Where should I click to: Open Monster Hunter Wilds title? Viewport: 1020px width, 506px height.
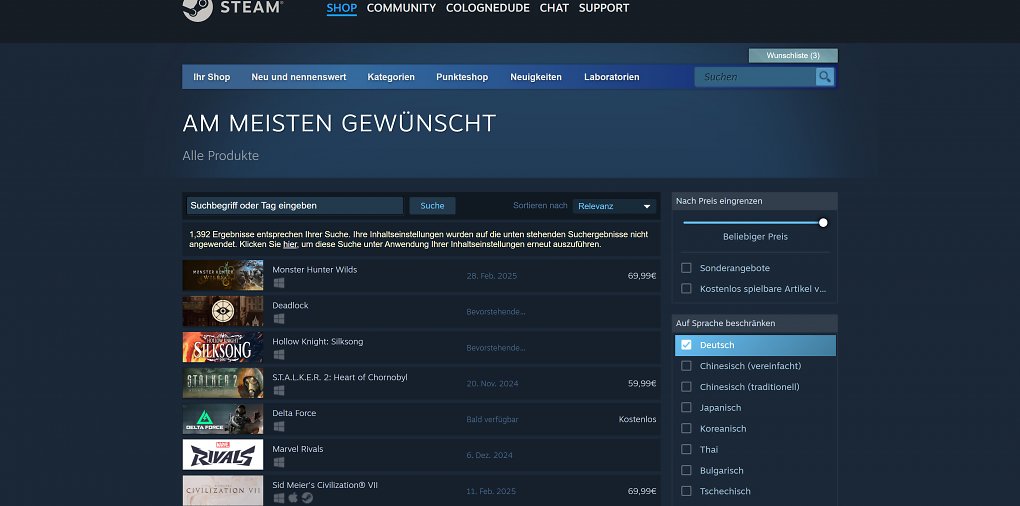click(314, 269)
